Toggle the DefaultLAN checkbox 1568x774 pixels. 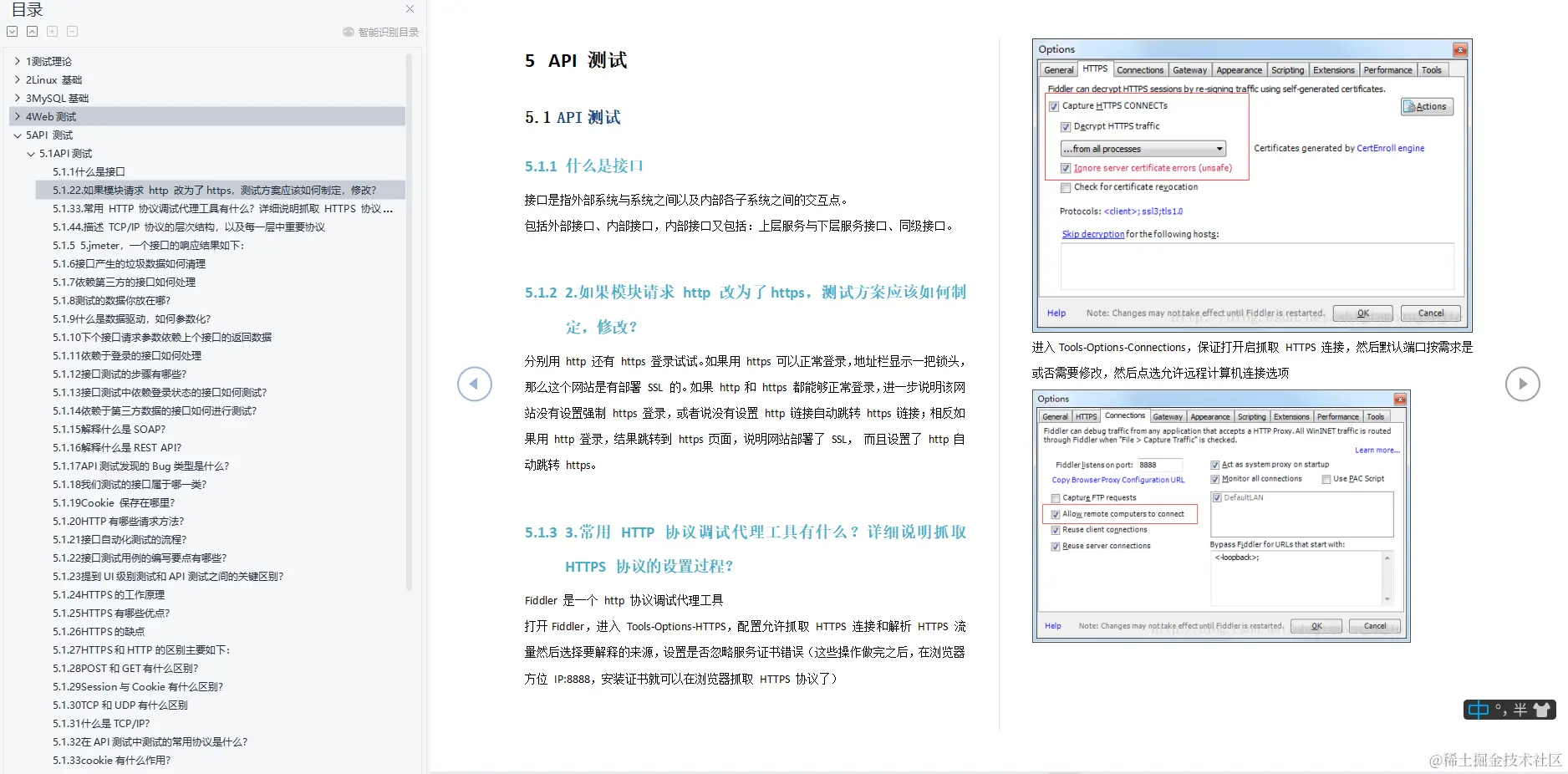pos(1218,497)
